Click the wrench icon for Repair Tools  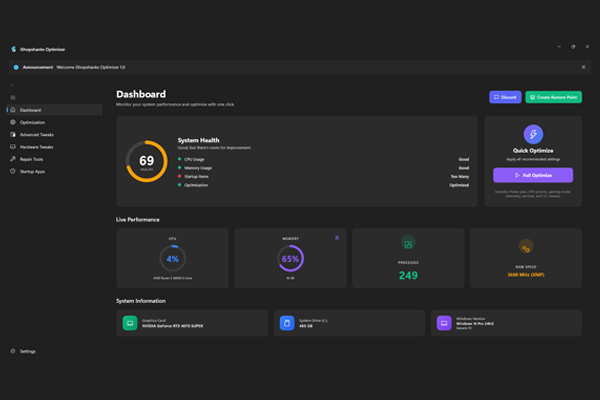pyautogui.click(x=13, y=159)
